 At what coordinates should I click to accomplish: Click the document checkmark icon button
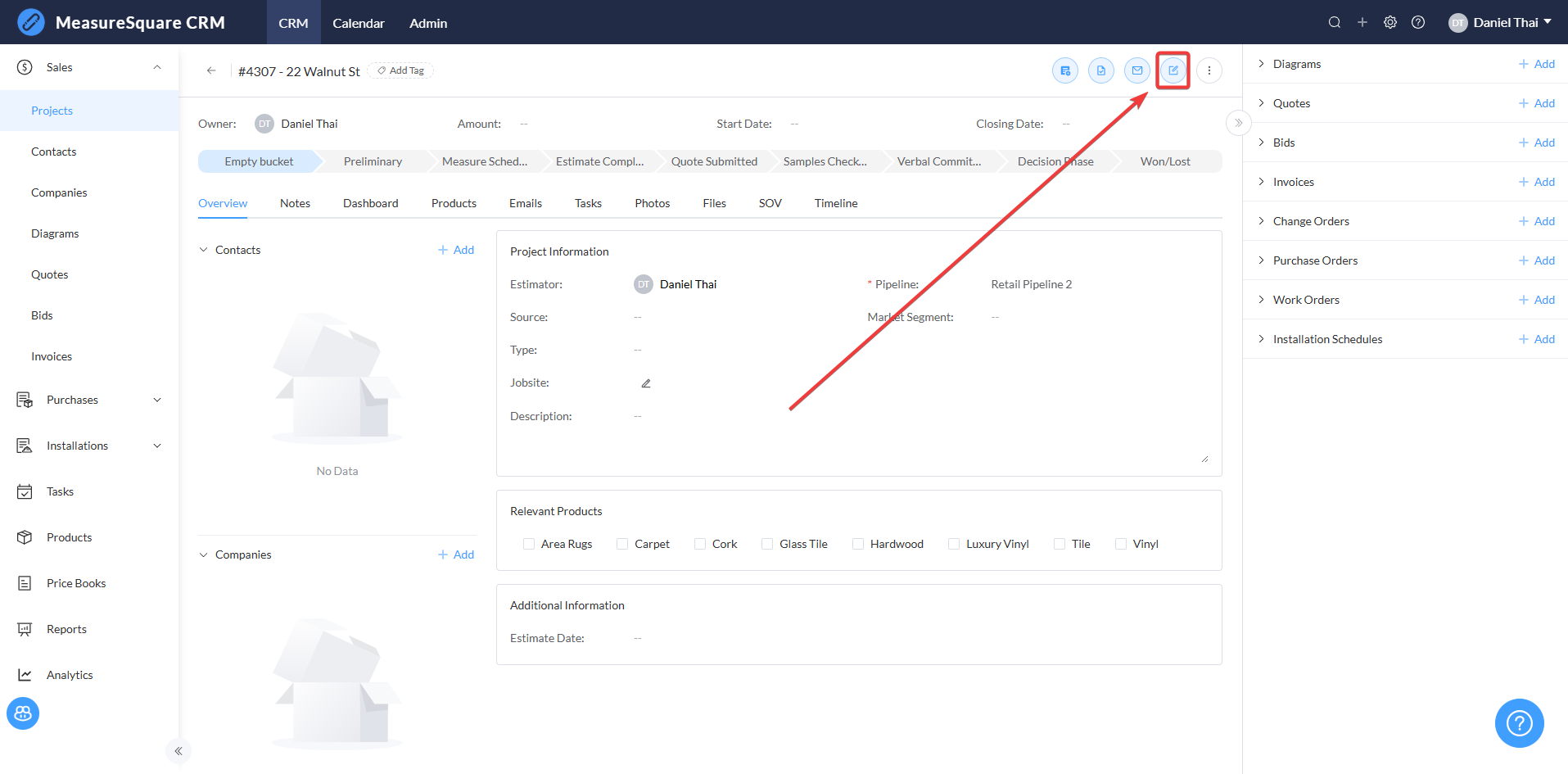[x=1101, y=70]
